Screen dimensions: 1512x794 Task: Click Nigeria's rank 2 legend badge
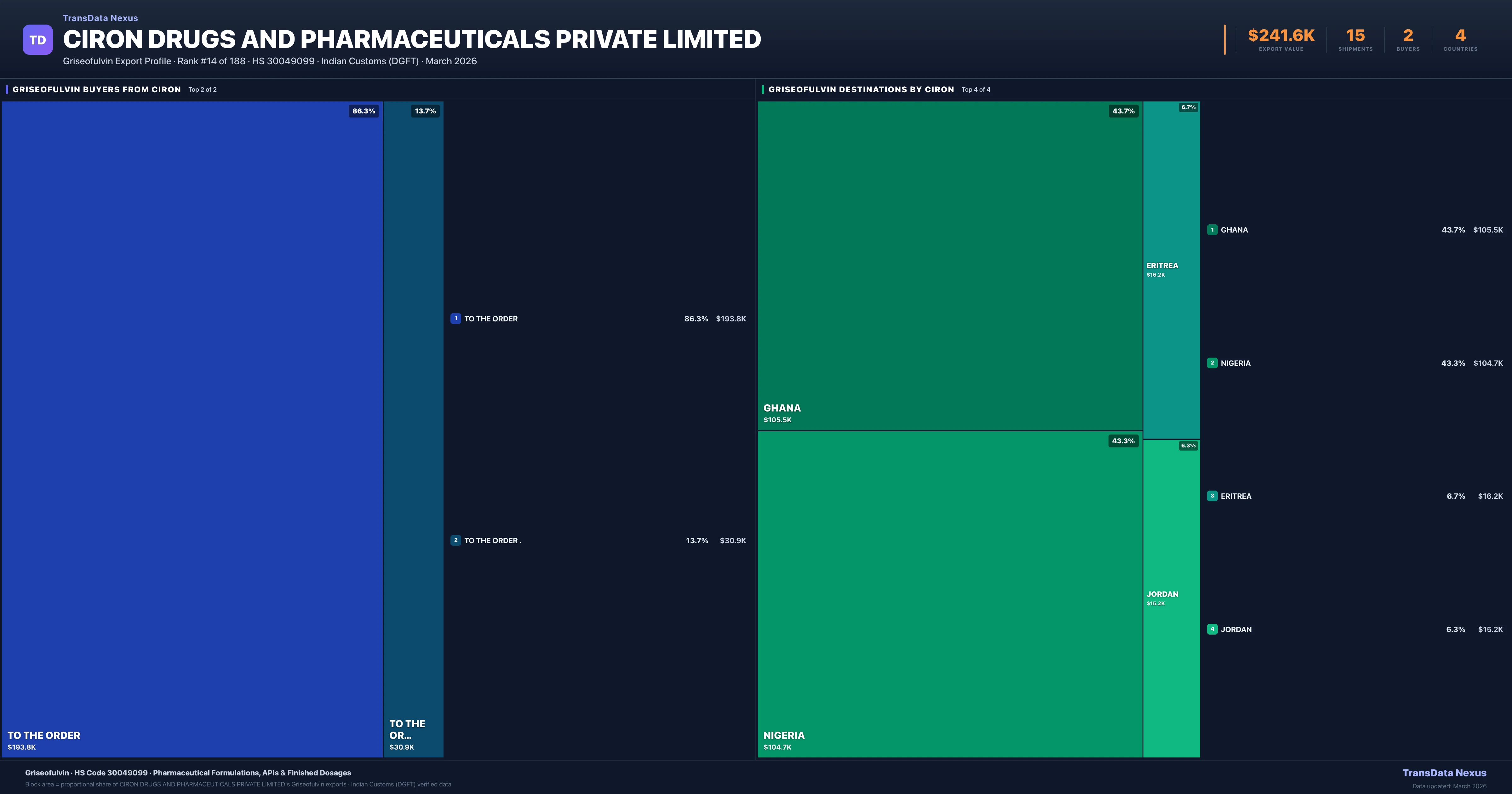[1212, 363]
